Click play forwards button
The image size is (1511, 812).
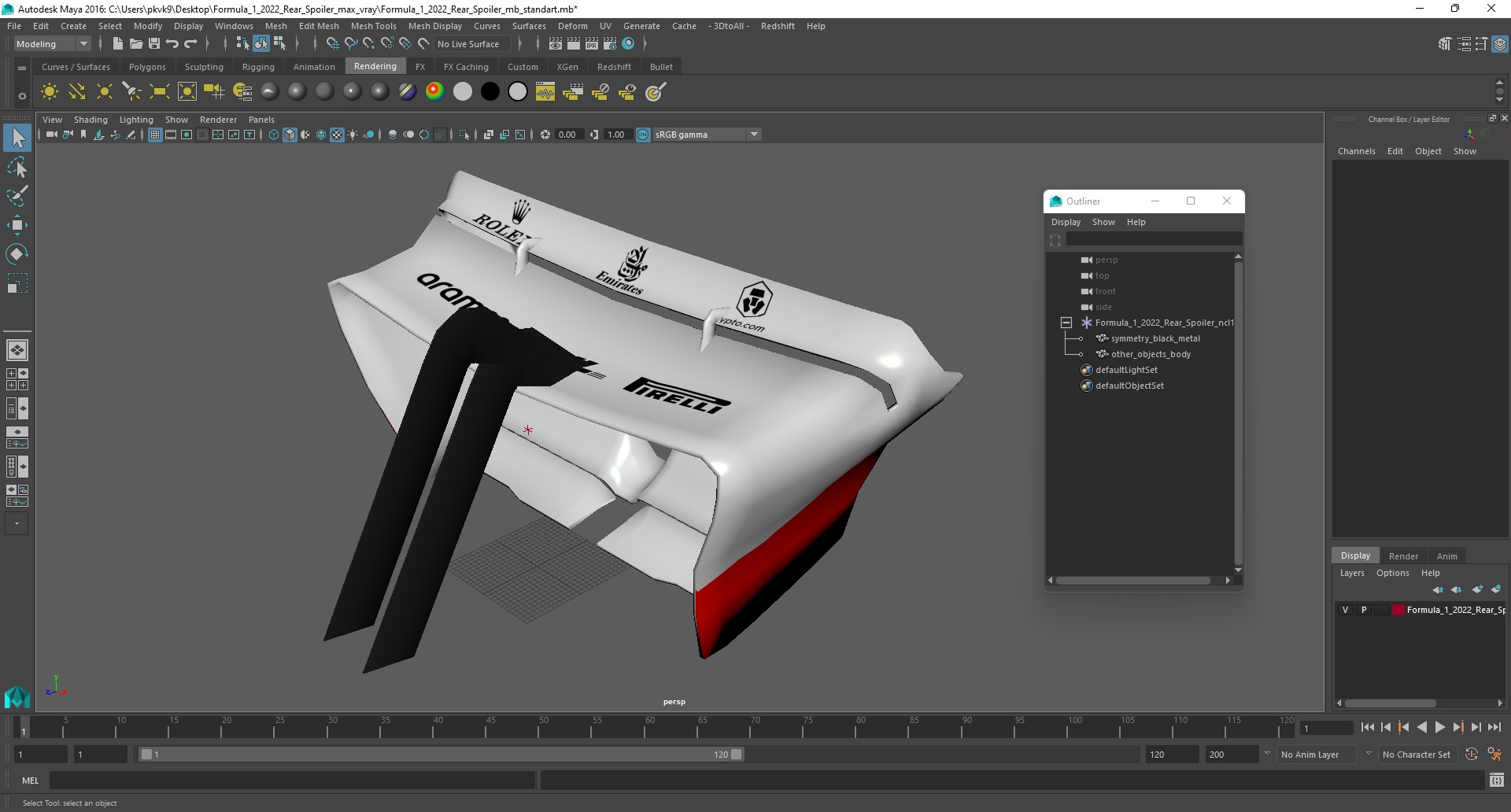pyautogui.click(x=1439, y=728)
